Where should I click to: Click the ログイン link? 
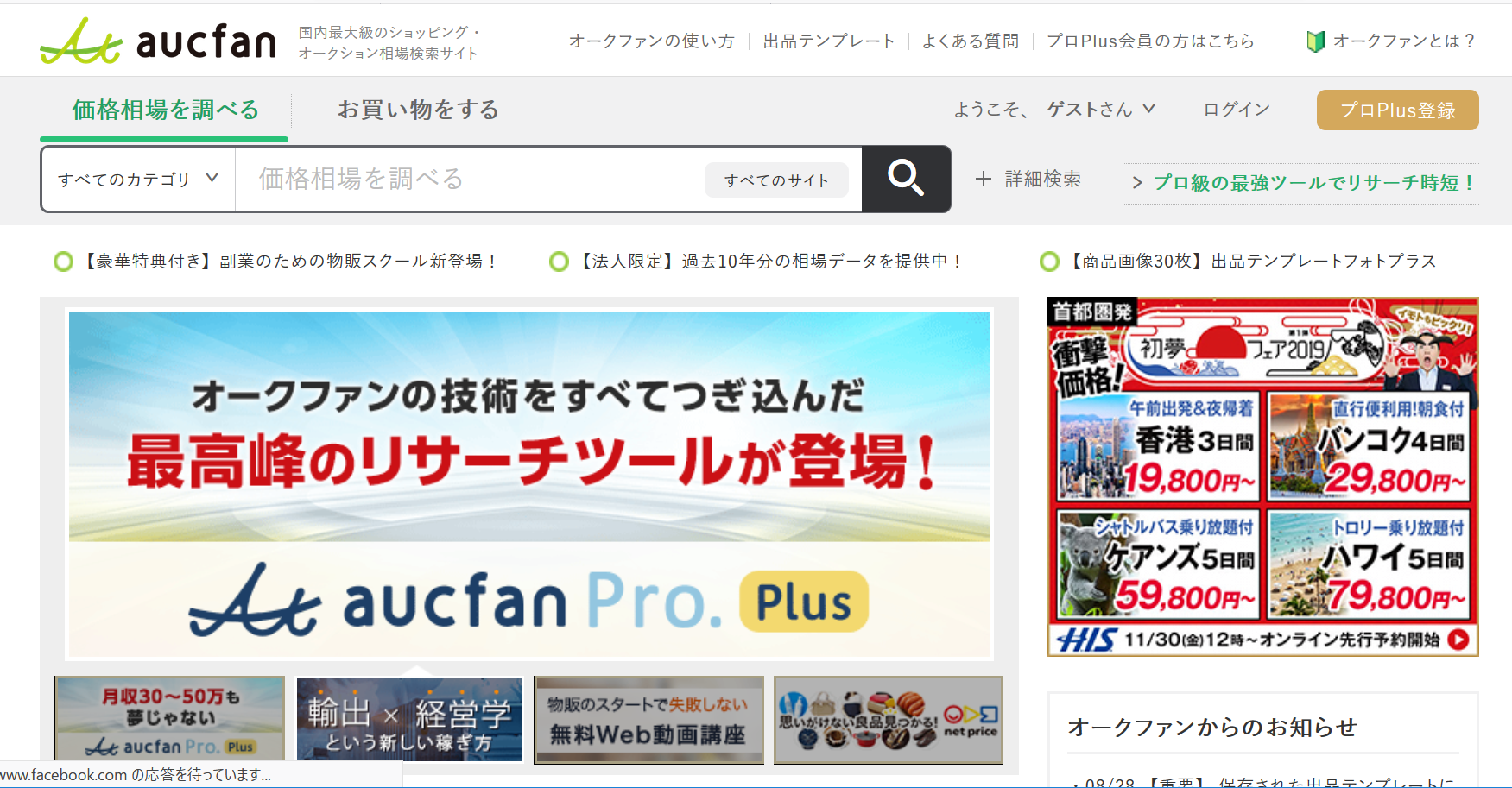tap(1237, 110)
